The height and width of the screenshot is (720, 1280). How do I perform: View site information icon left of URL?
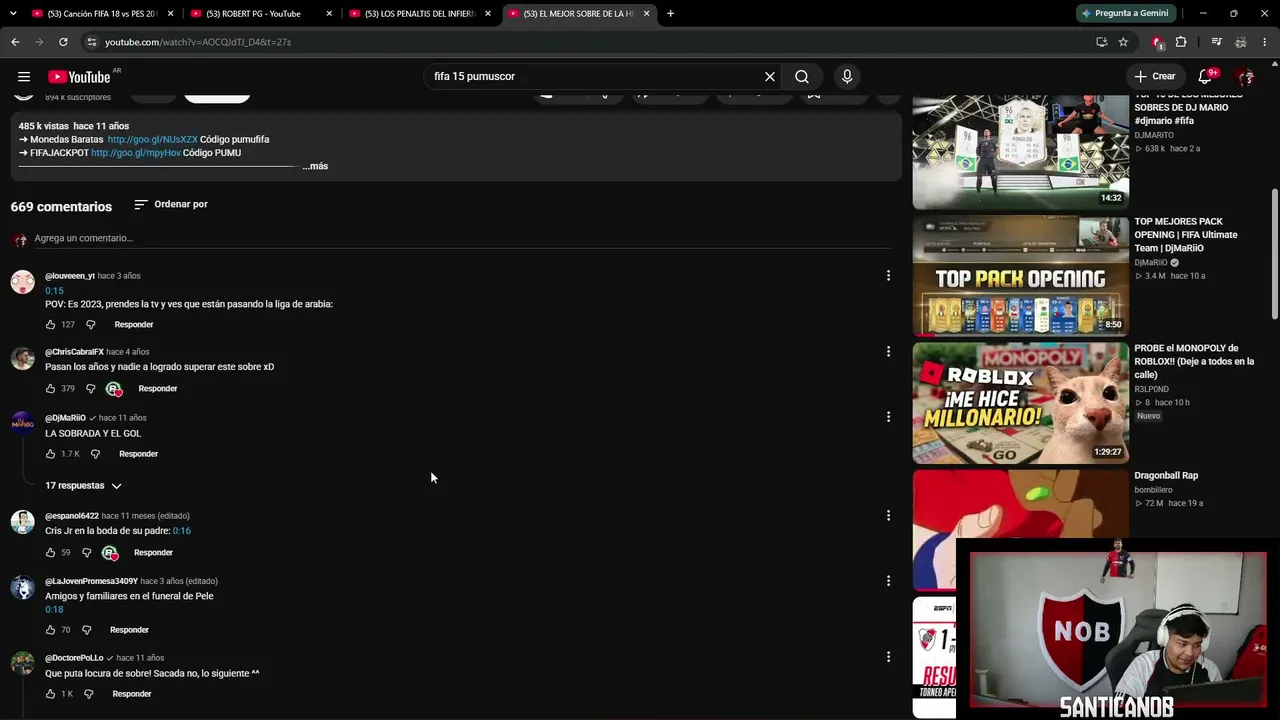91,42
